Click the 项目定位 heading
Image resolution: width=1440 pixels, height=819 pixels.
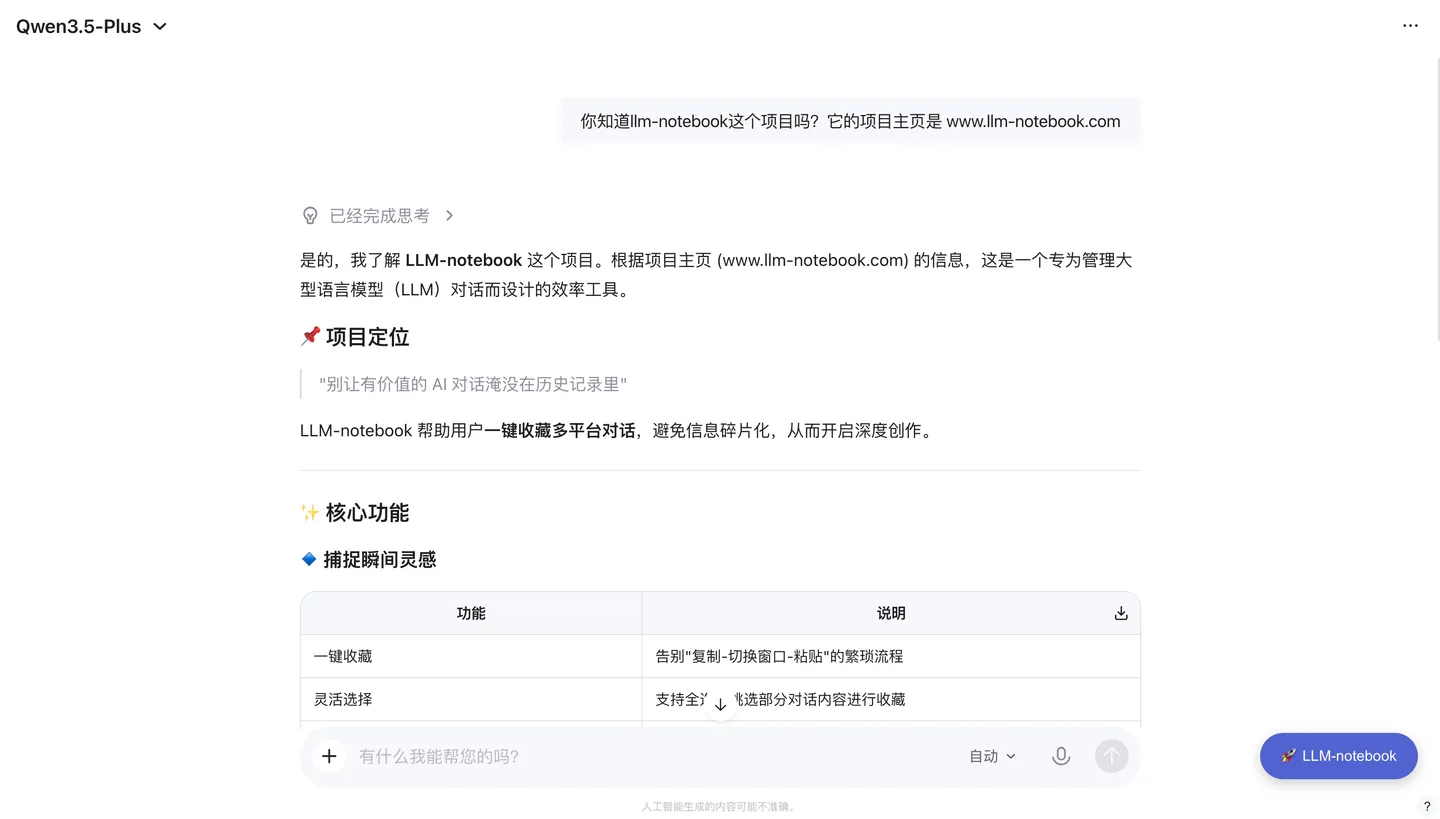click(355, 337)
